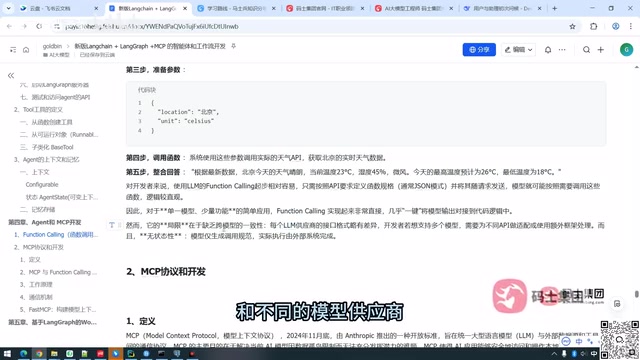Go to outline item 3. 工作原理

click(36, 284)
